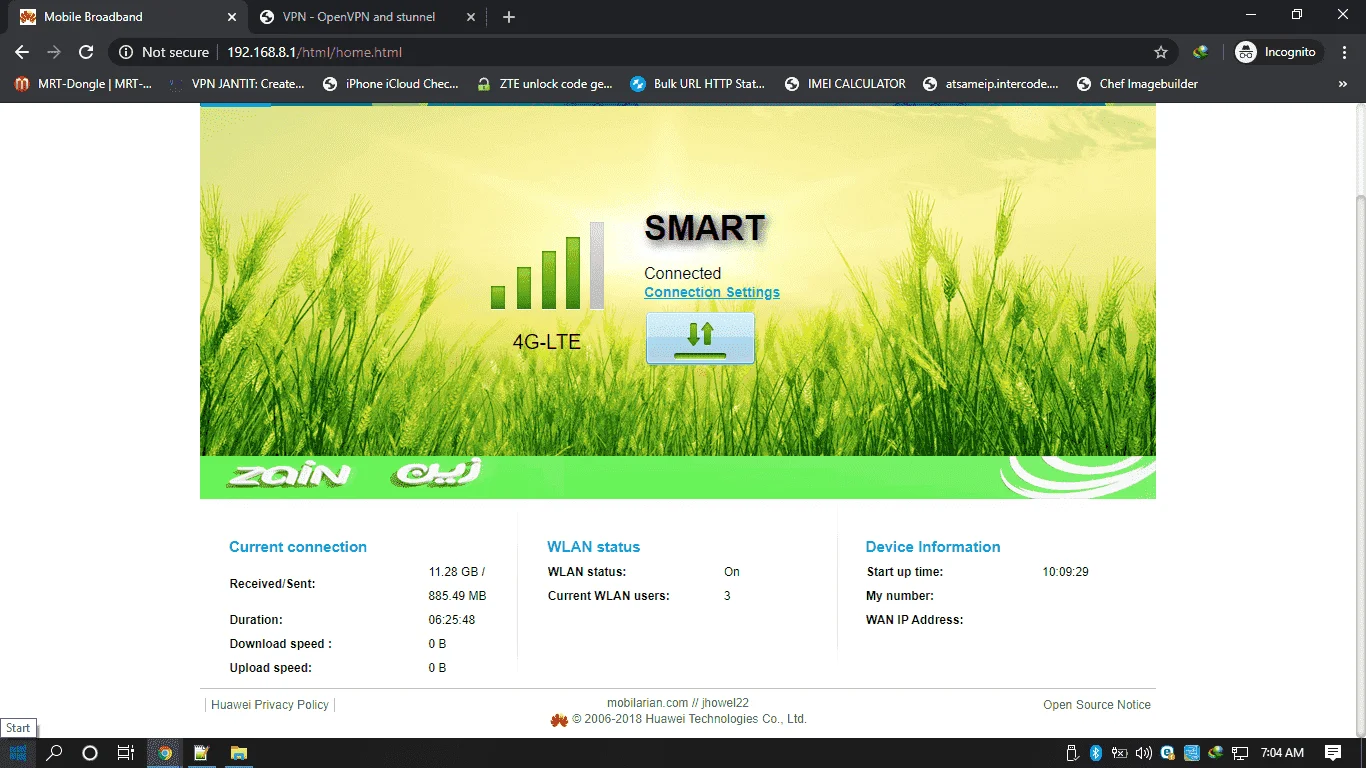
Task: Click the Not secure site info indicator
Action: (x=164, y=52)
